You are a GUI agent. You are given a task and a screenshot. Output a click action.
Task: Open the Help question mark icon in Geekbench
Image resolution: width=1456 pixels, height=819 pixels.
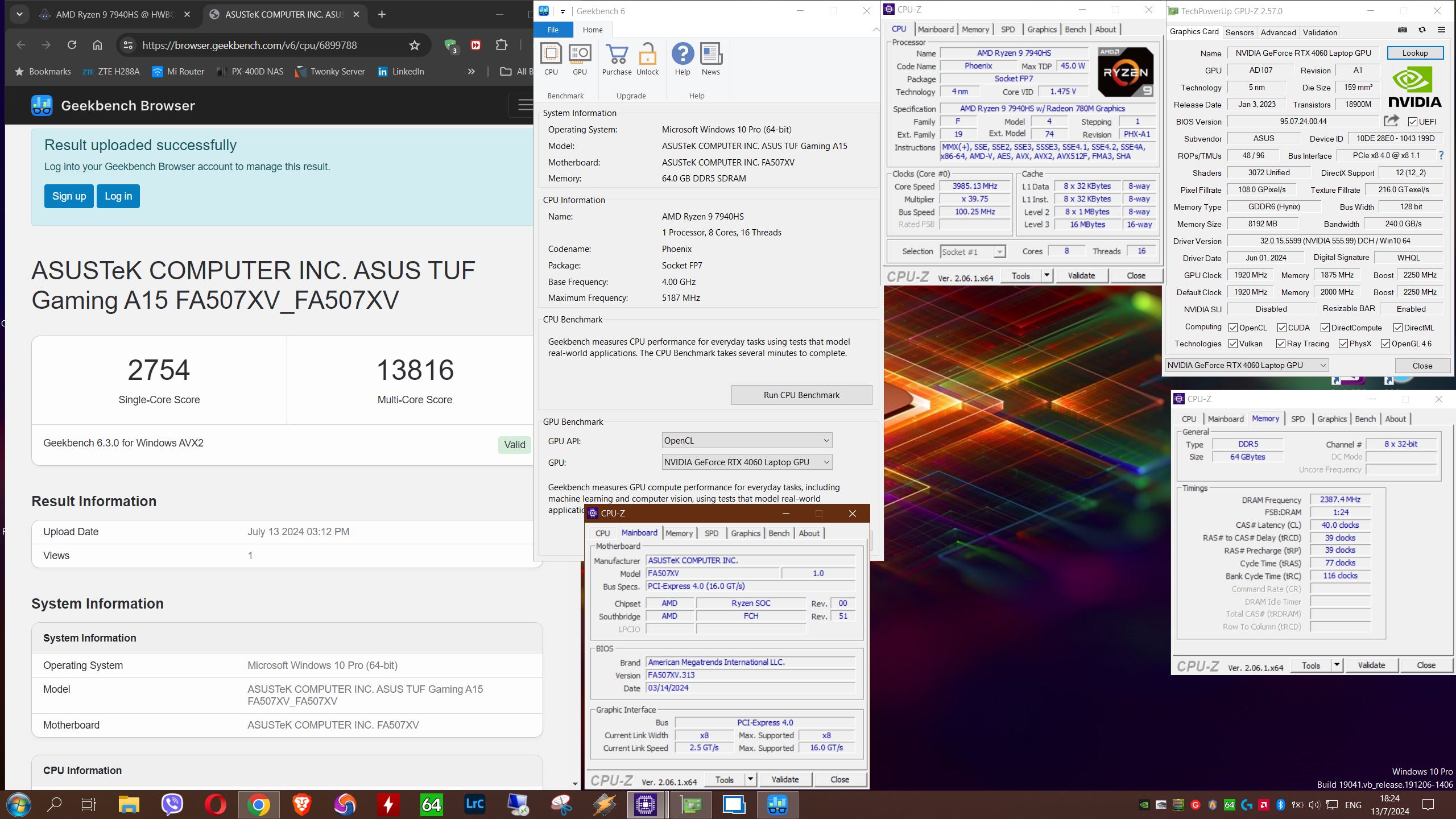682,59
